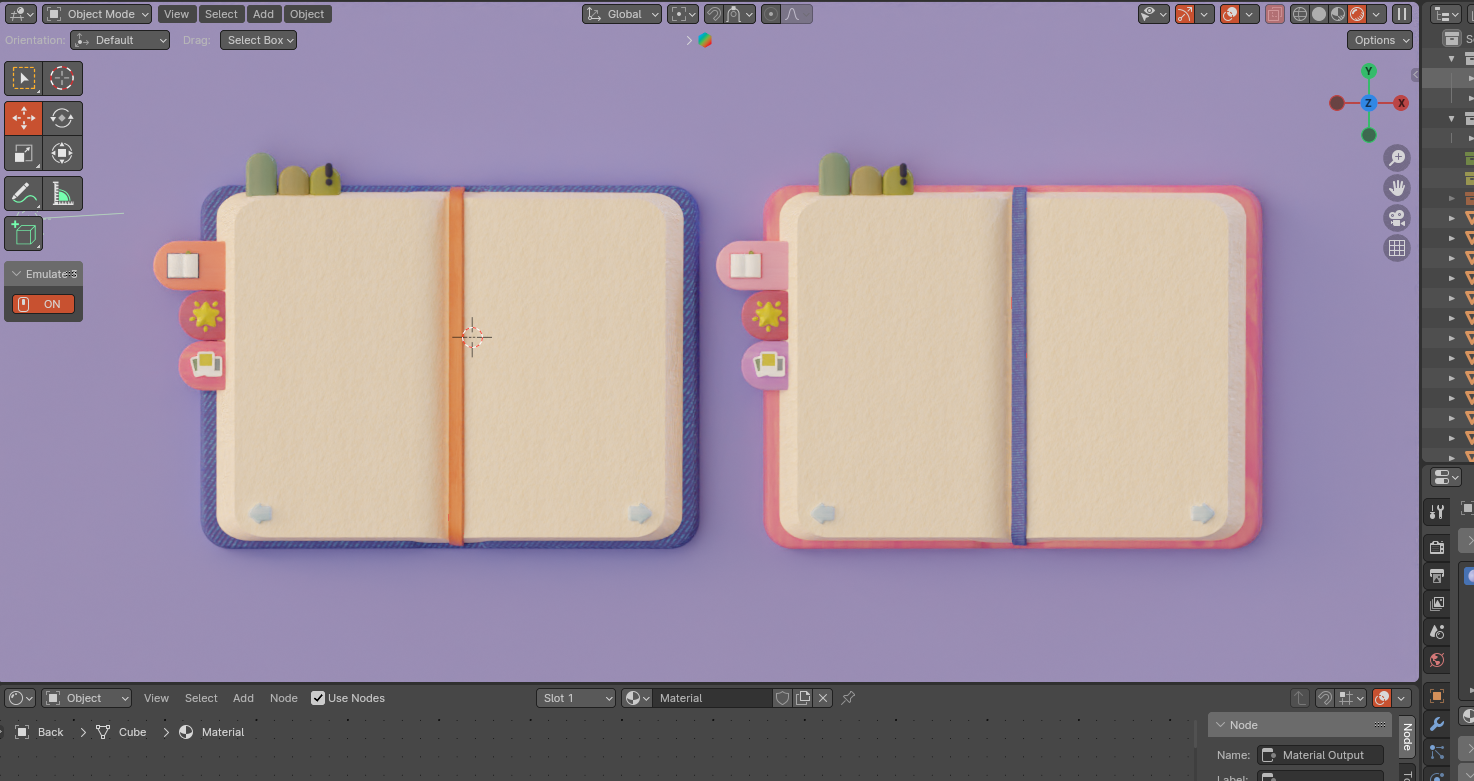Activate the Annotate pencil tool
The height and width of the screenshot is (781, 1474).
point(23,194)
